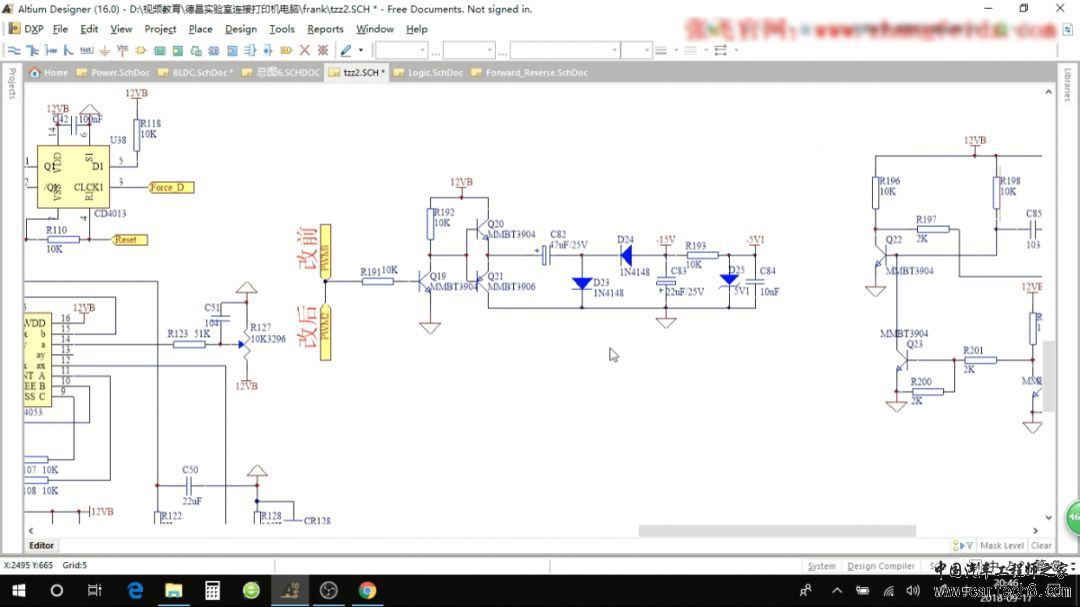Viewport: 1080px width, 607px height.
Task: Click the filter icons beside Mask Level
Action: tap(963, 545)
